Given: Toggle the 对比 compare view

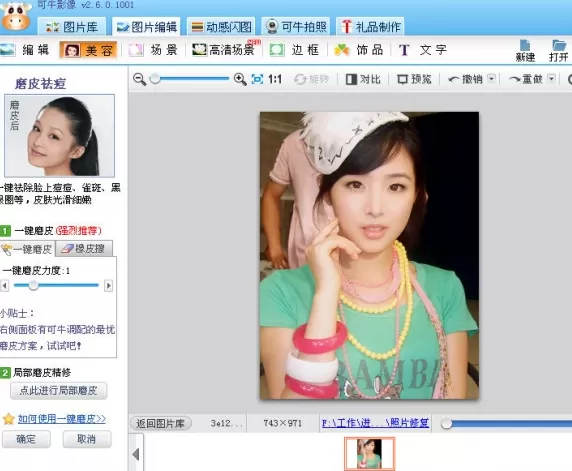Looking at the screenshot, I should point(363,79).
